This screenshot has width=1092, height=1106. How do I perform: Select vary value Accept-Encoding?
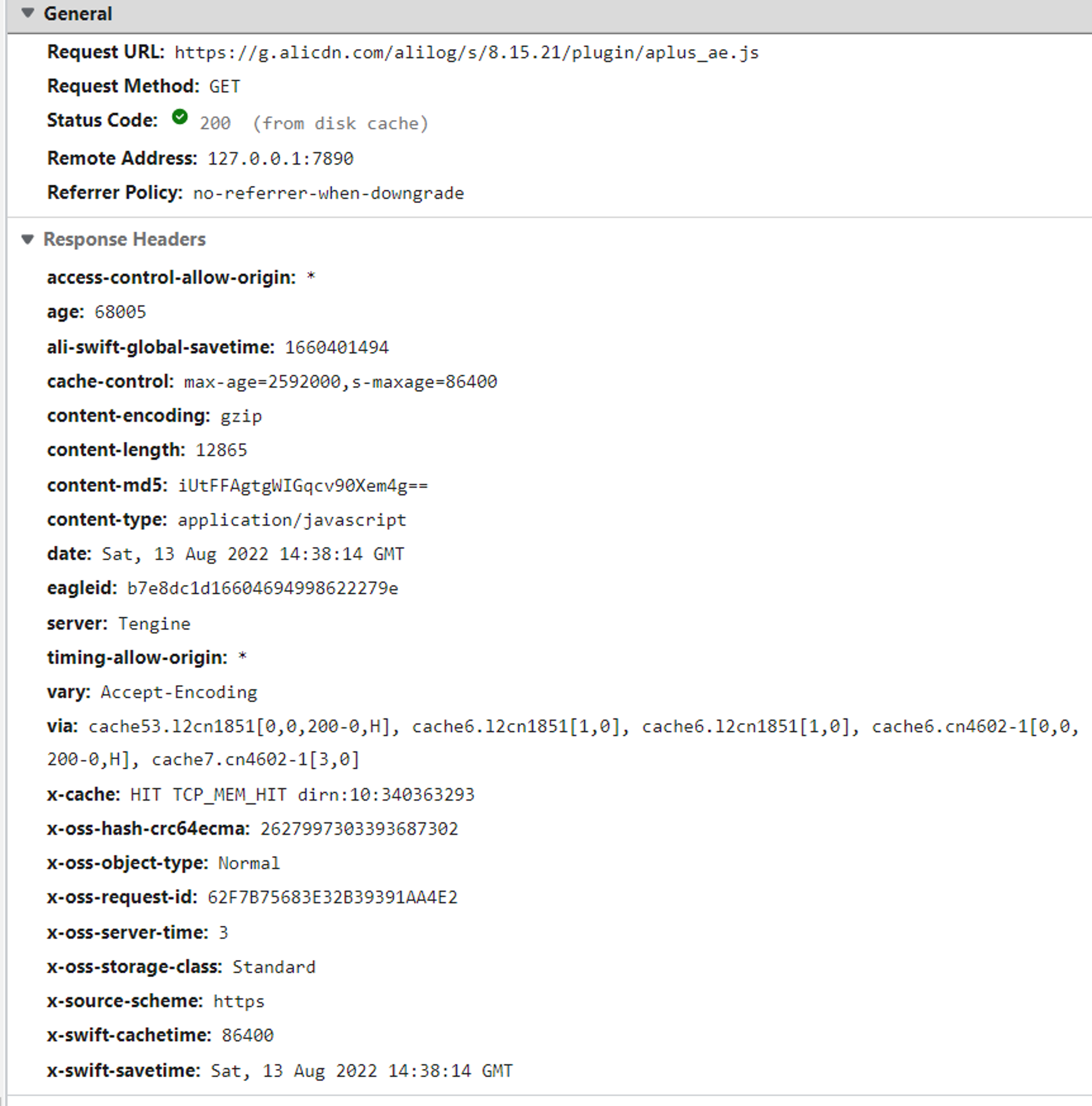179,693
